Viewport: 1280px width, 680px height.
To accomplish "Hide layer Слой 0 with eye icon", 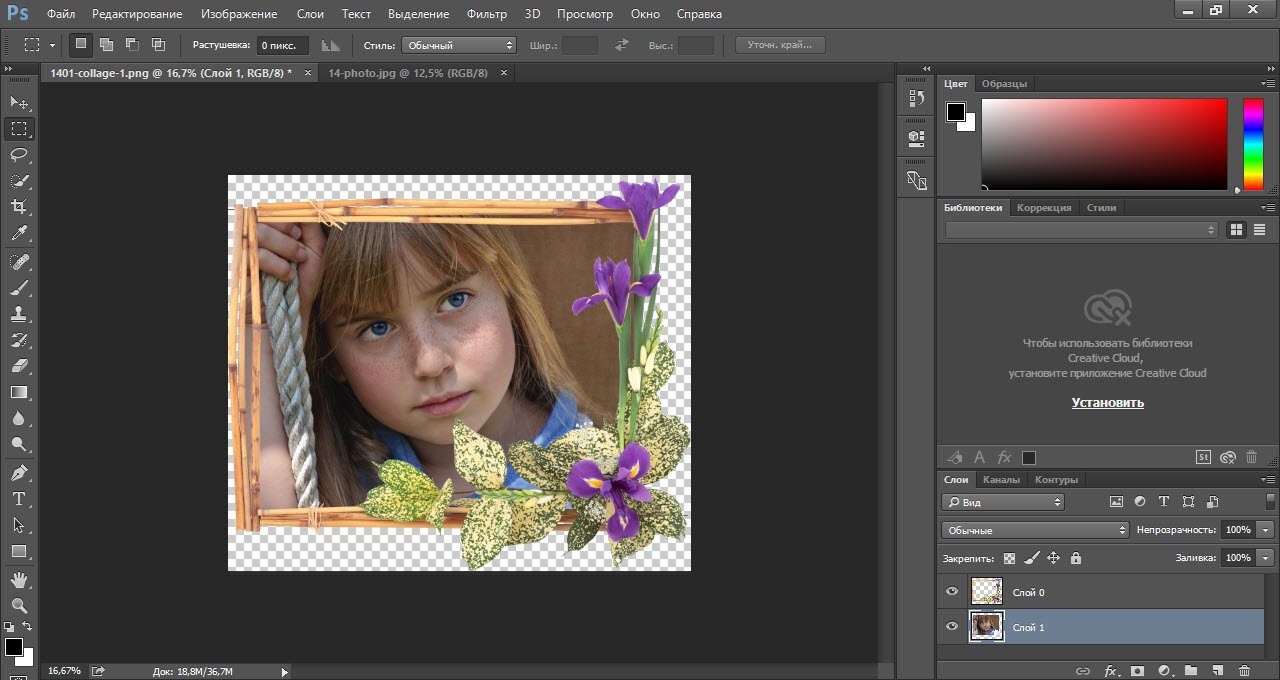I will tap(952, 592).
